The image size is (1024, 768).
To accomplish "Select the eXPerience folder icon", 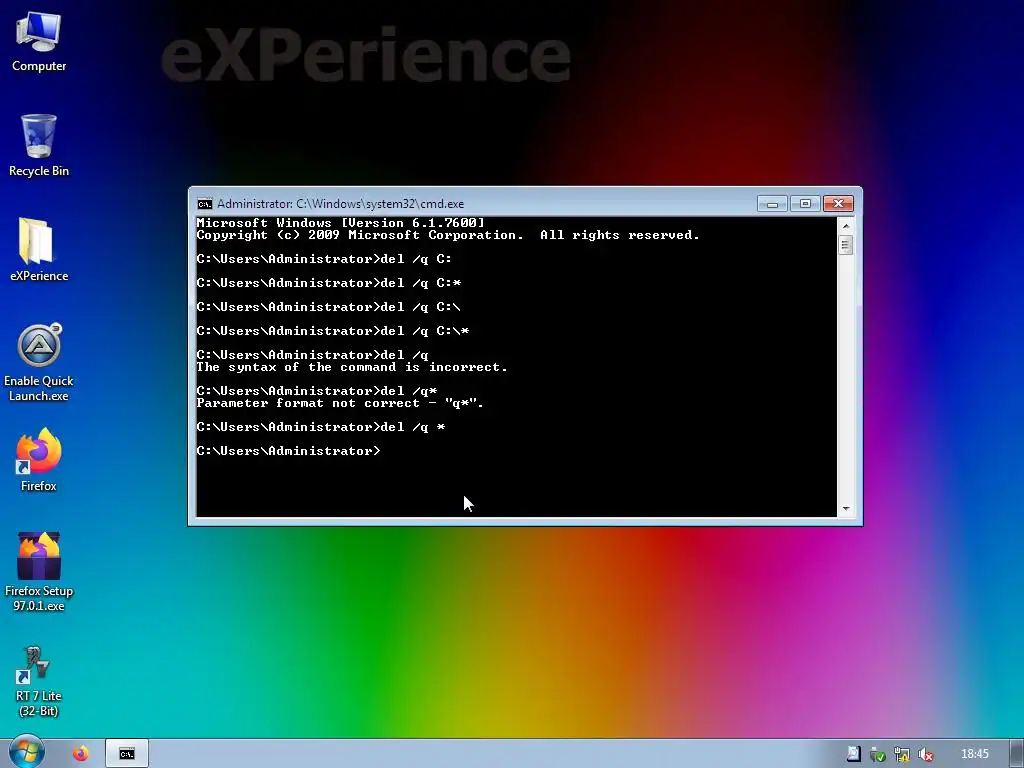I will pos(39,249).
